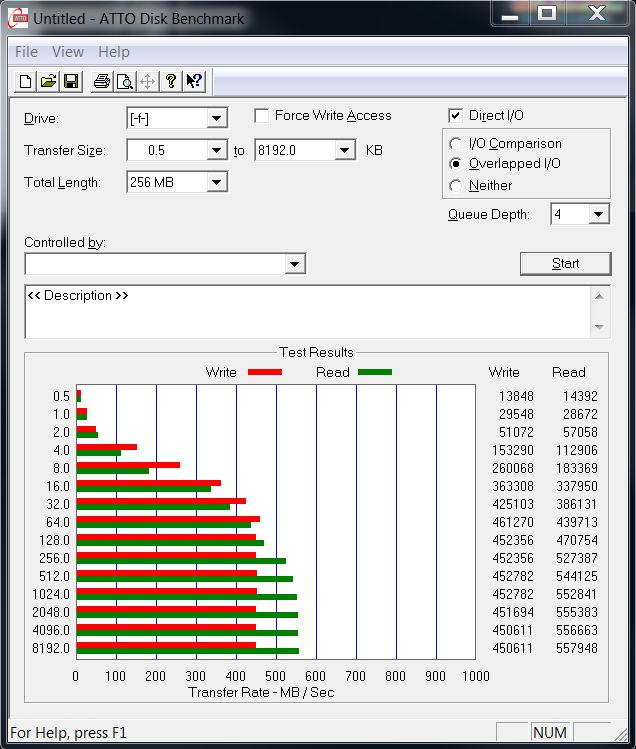Activate the context help pointer icon
This screenshot has width=636, height=749.
coord(194,82)
